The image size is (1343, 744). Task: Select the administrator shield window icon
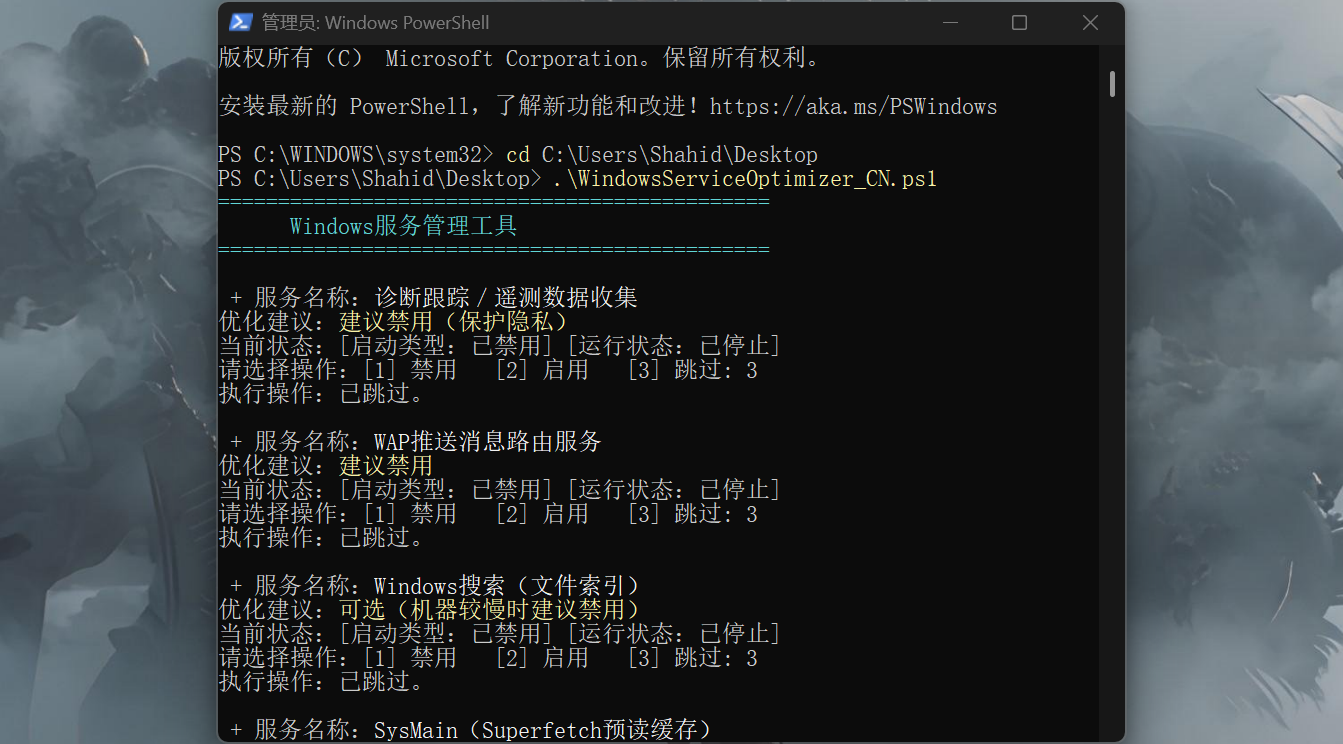tap(240, 22)
